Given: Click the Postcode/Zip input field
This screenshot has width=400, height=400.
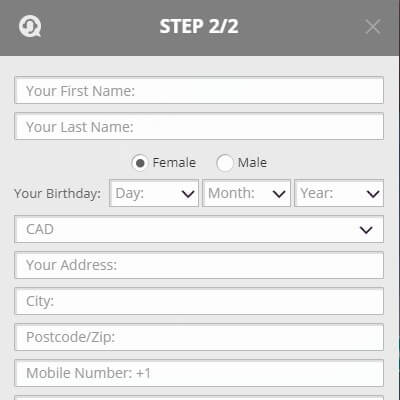Looking at the screenshot, I should click(199, 337).
